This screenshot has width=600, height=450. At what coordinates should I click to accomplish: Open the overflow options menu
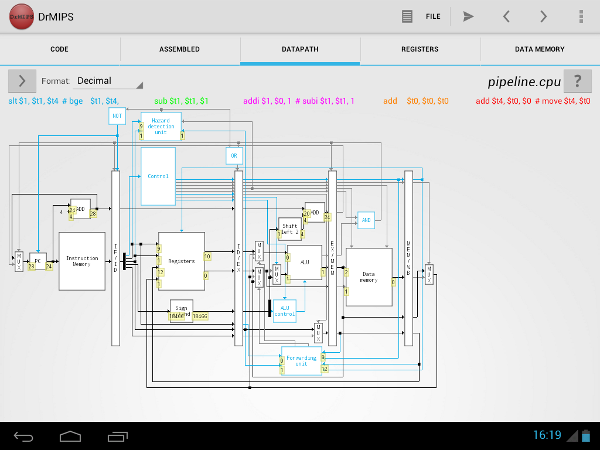pos(582,16)
